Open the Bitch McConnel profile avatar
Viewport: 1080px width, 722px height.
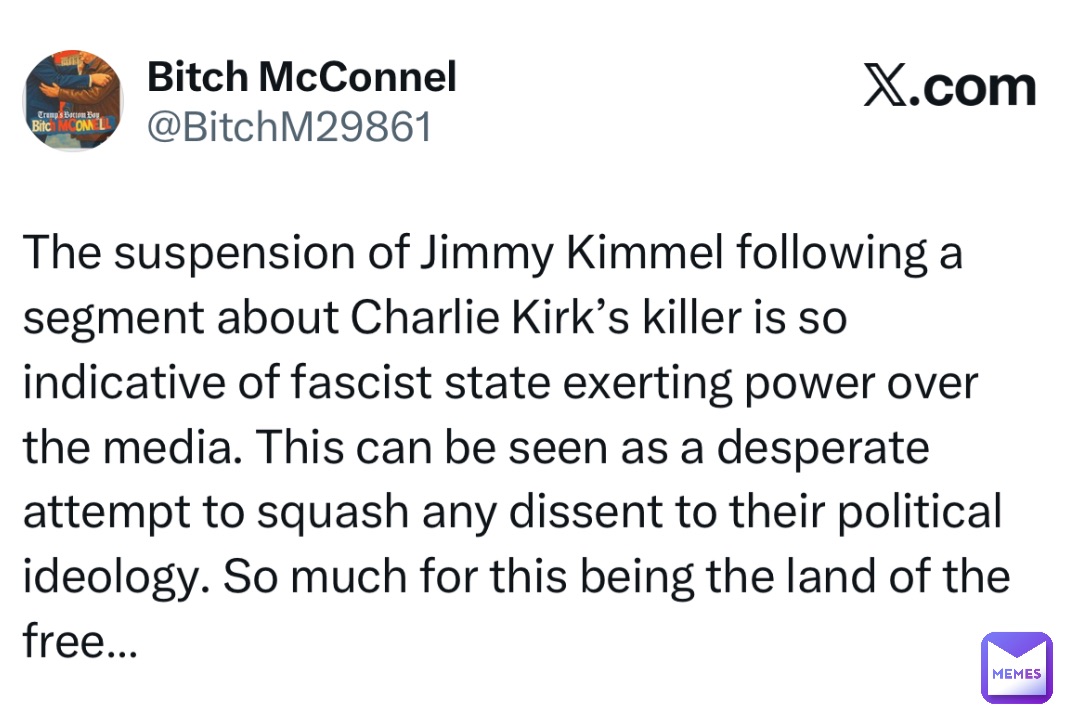point(73,101)
